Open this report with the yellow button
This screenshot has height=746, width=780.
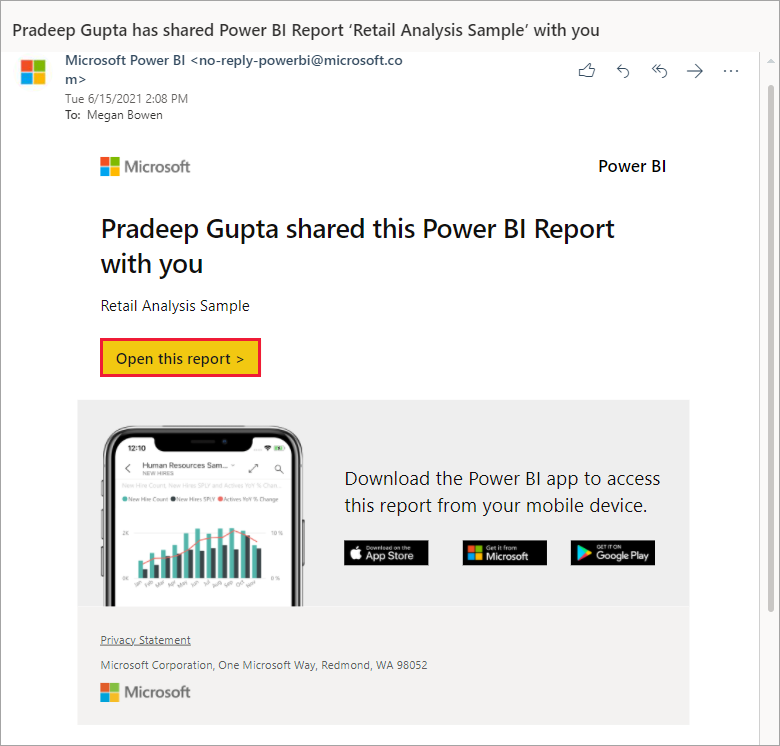[x=181, y=358]
